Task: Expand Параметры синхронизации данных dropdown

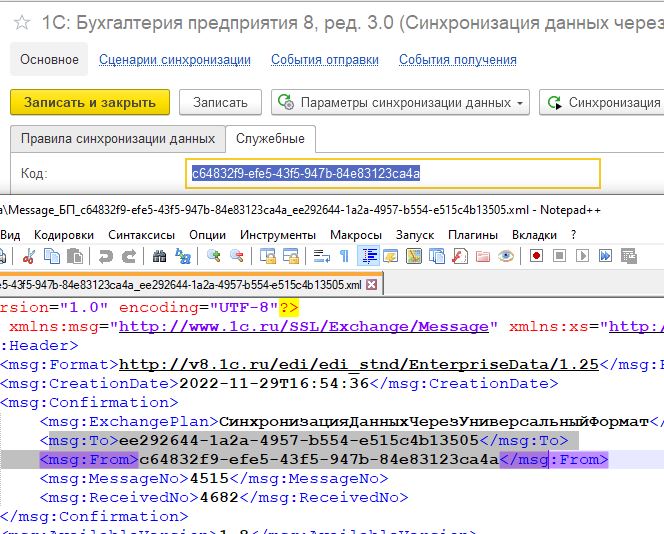Action: click(400, 102)
